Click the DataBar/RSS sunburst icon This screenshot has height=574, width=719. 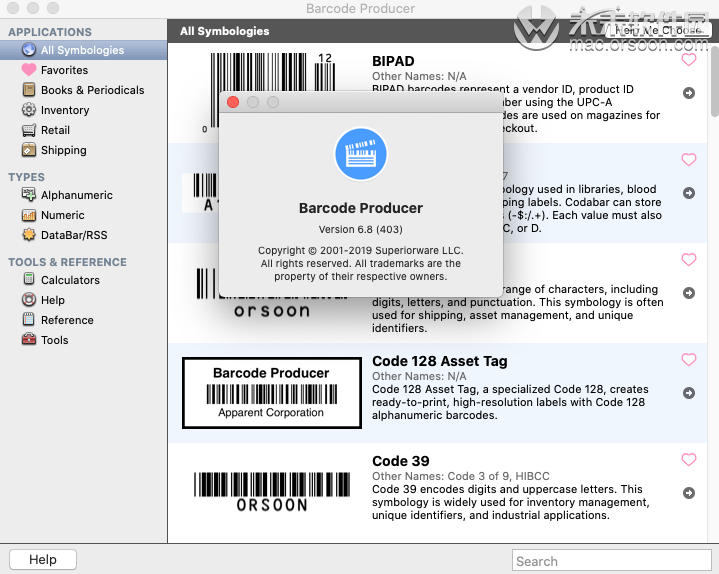click(29, 234)
